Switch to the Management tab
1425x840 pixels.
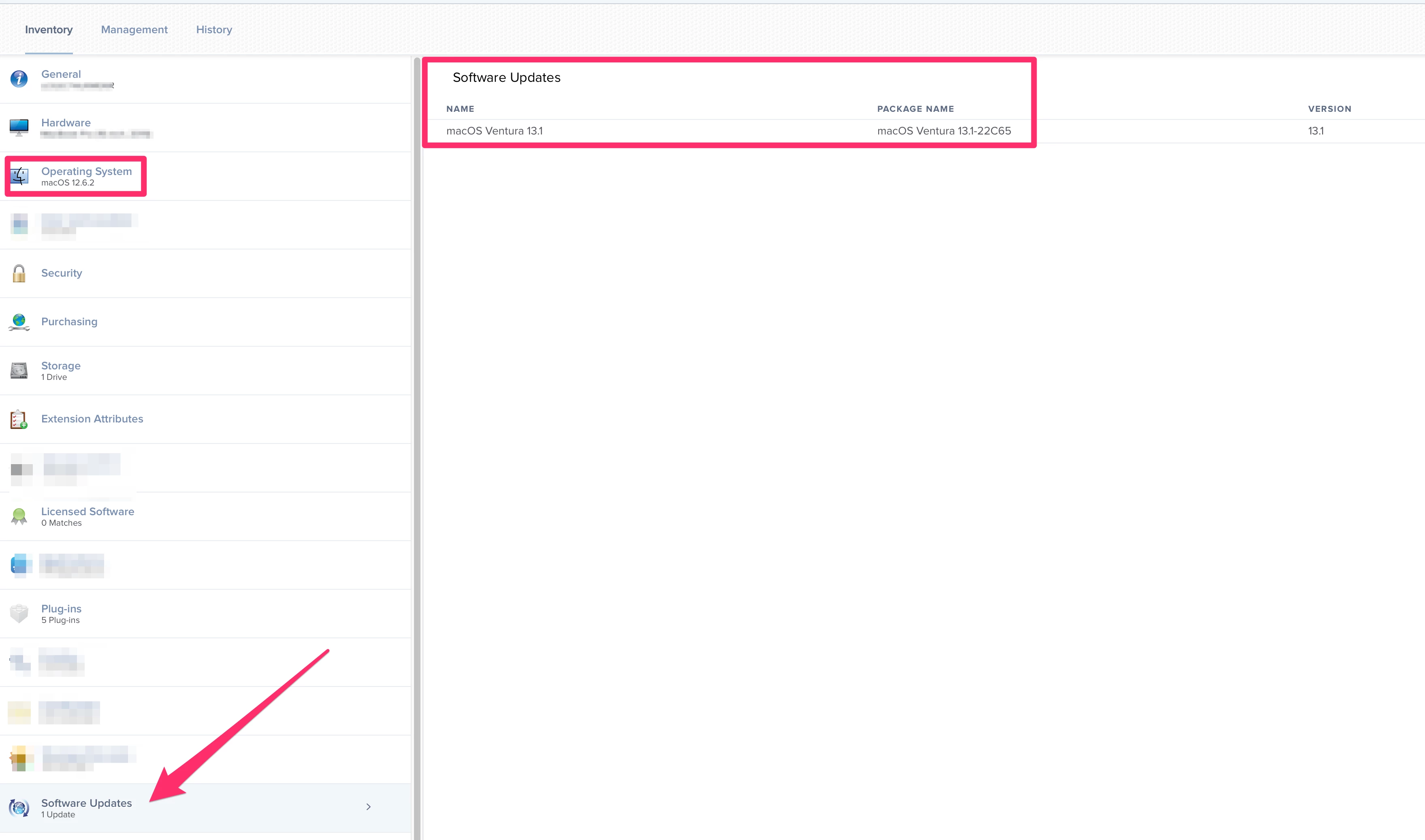[x=134, y=30]
